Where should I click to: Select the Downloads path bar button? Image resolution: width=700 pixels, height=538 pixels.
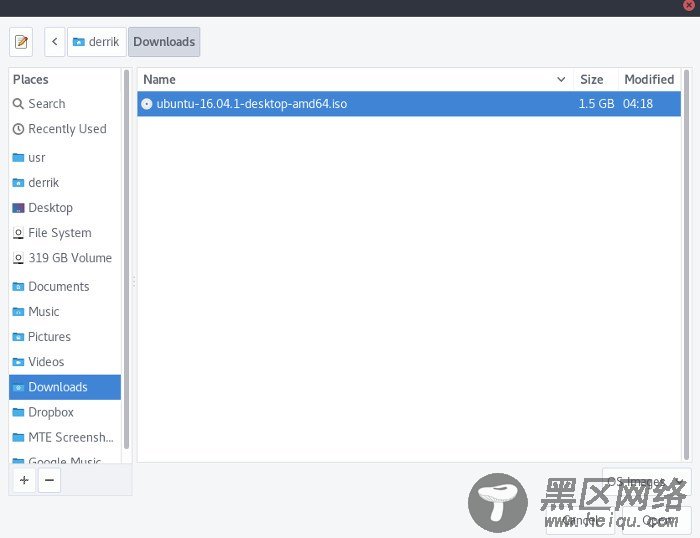(164, 42)
